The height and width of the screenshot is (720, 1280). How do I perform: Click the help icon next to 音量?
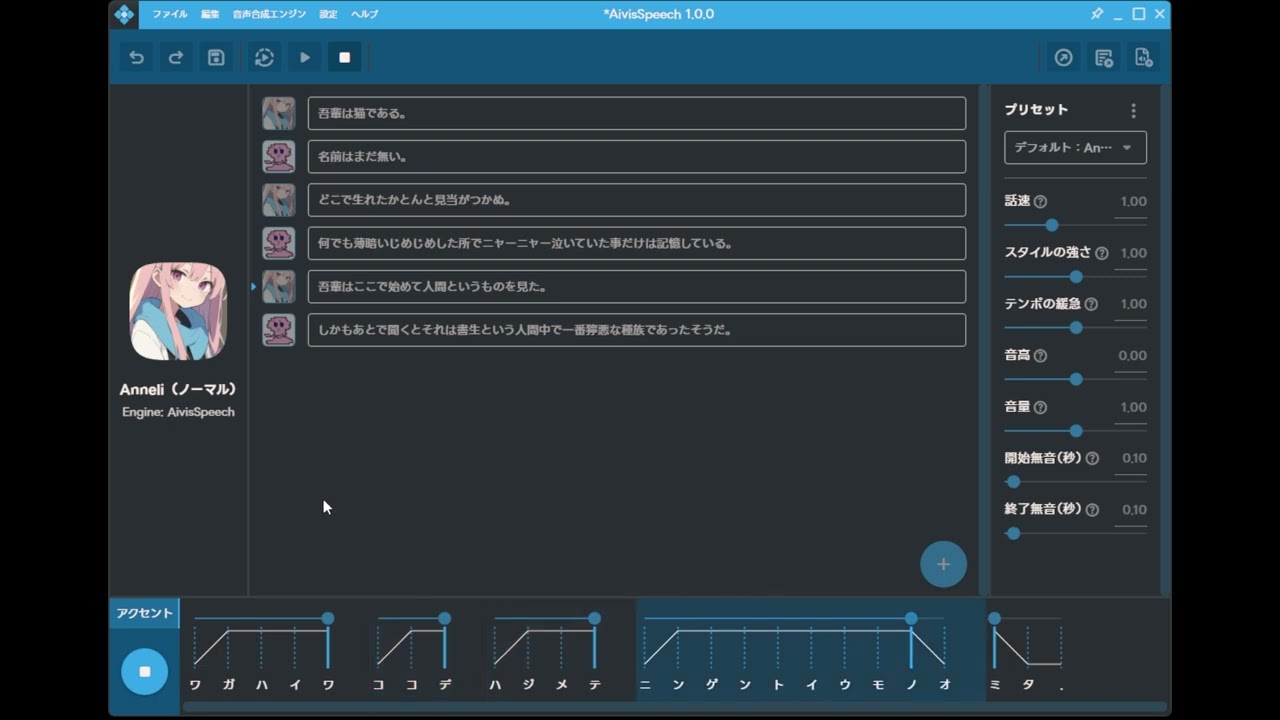pos(1040,407)
